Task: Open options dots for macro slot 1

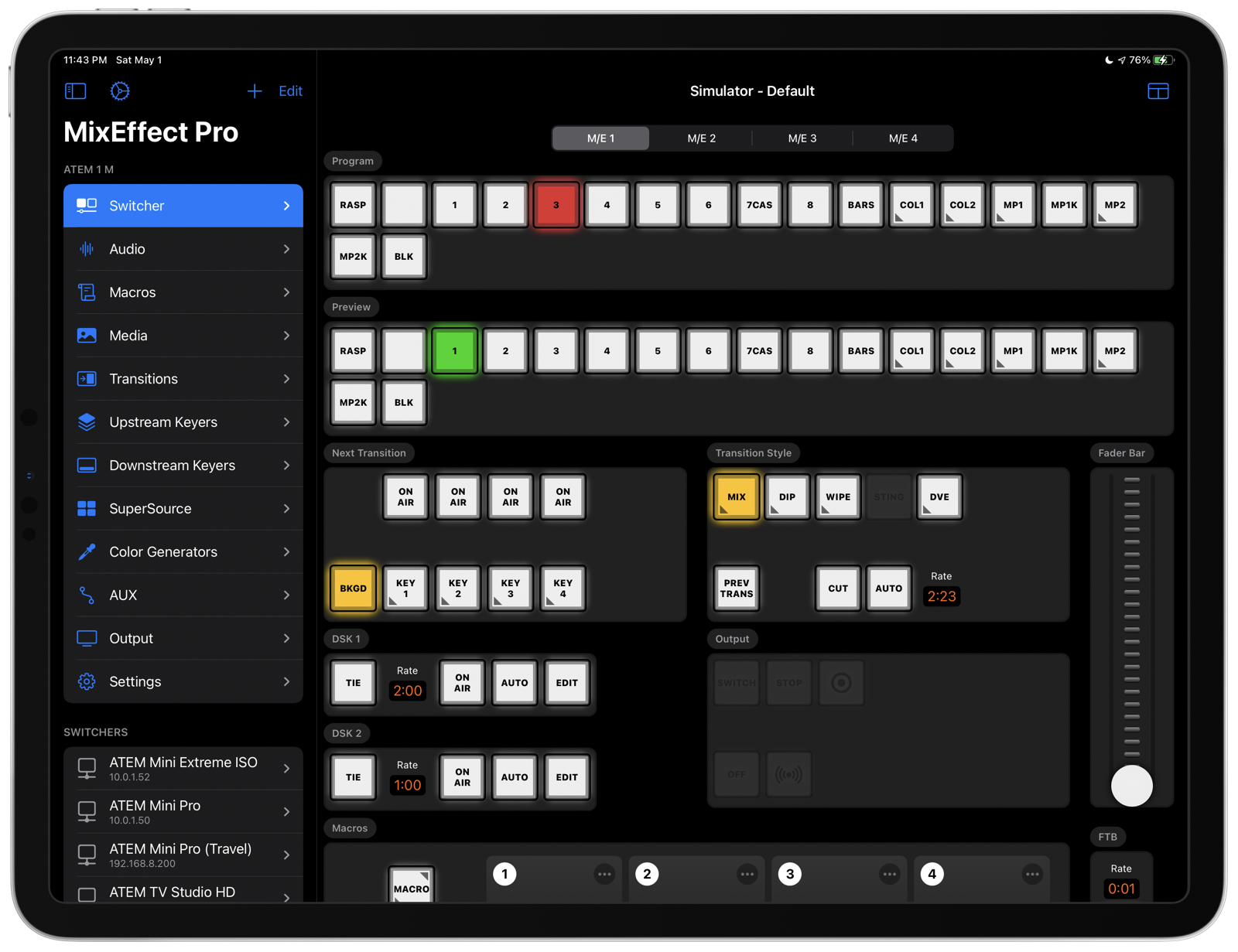Action: [x=604, y=875]
